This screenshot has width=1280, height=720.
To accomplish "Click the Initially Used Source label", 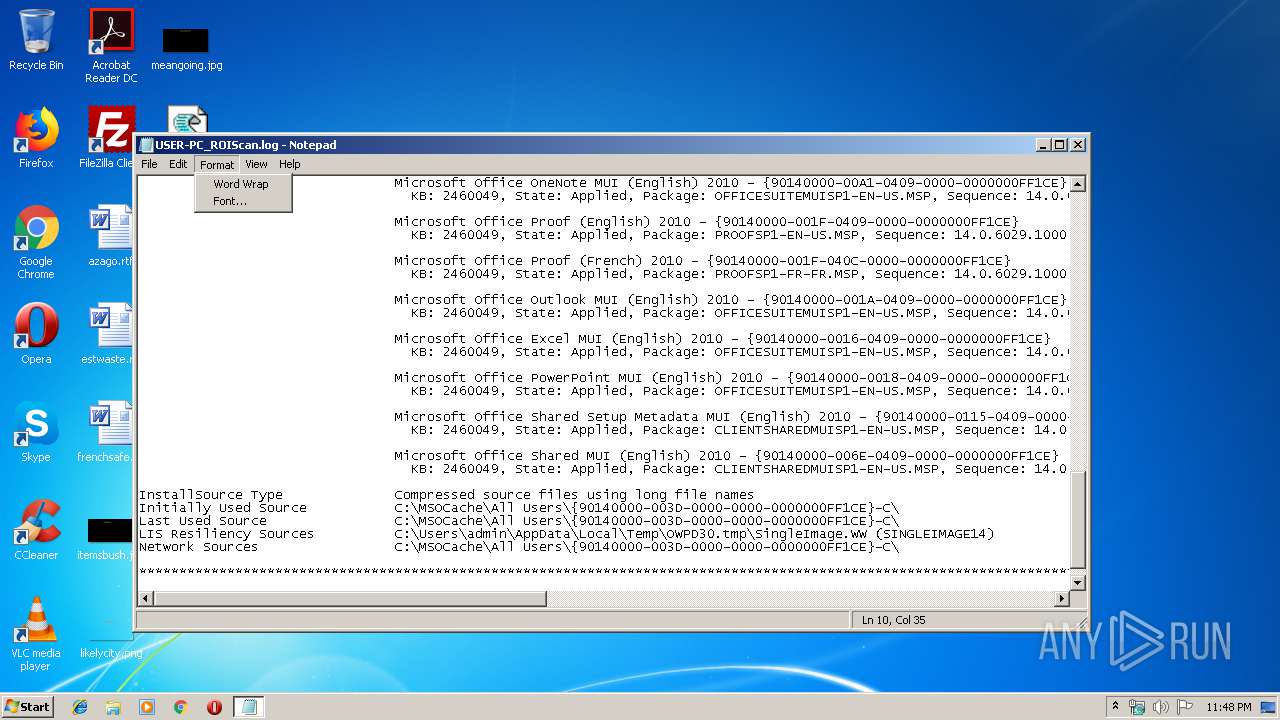I will [x=222, y=508].
